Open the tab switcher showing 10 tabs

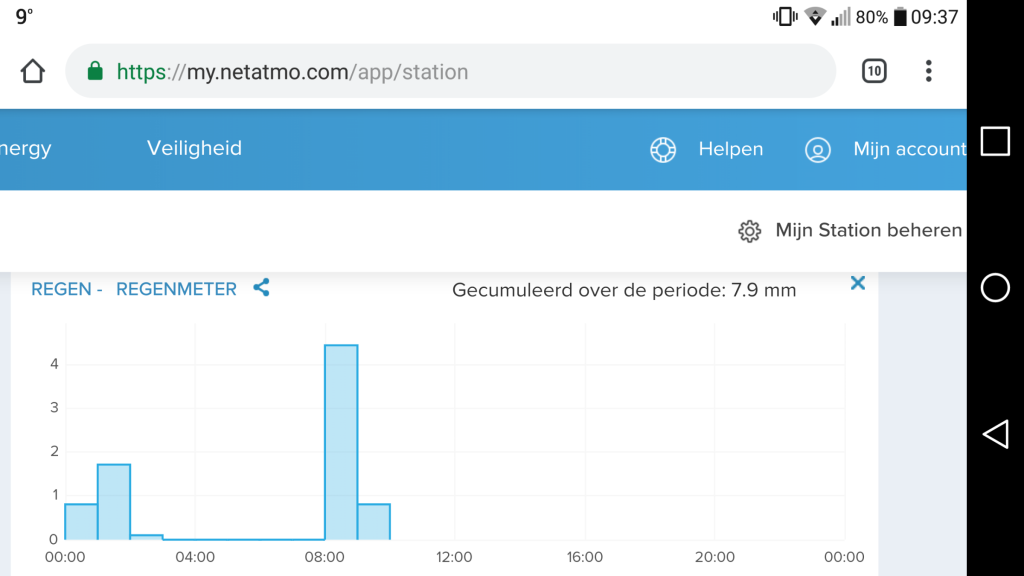[874, 71]
